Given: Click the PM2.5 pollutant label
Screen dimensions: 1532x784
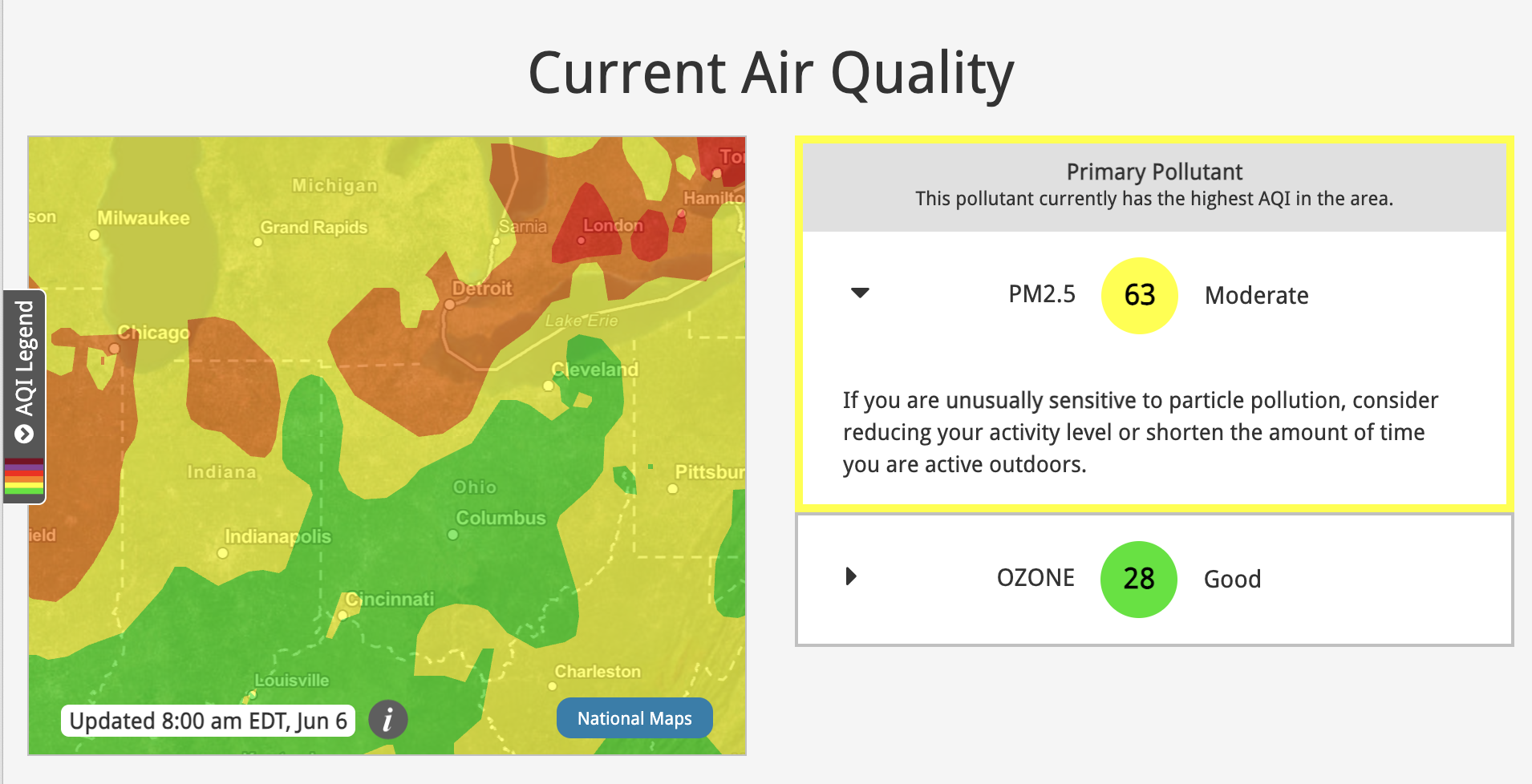Looking at the screenshot, I should tap(1042, 294).
